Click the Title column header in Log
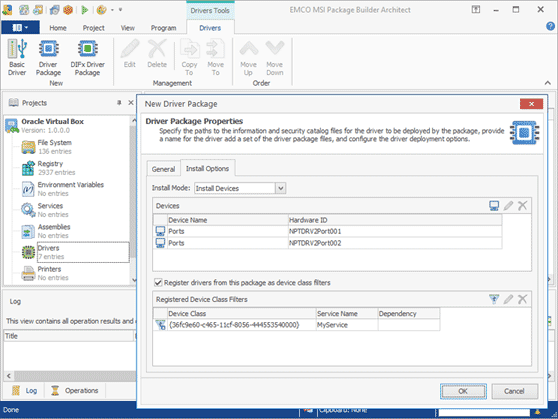The image size is (558, 419). coord(68,336)
